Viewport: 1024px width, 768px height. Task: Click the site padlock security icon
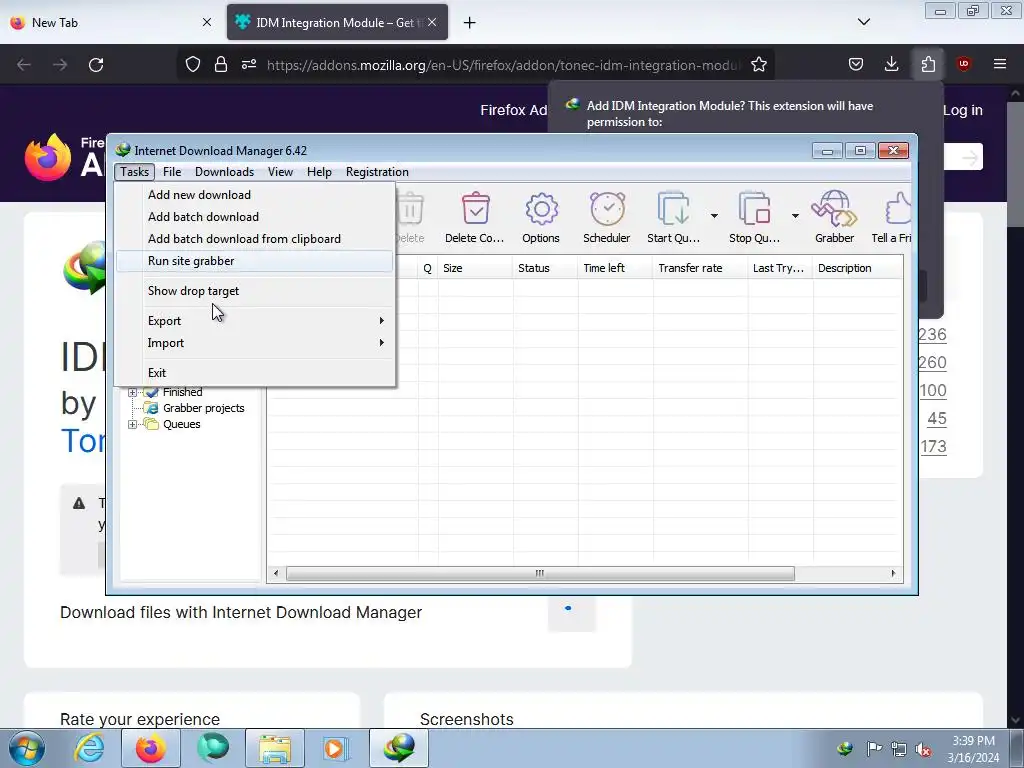click(x=221, y=65)
